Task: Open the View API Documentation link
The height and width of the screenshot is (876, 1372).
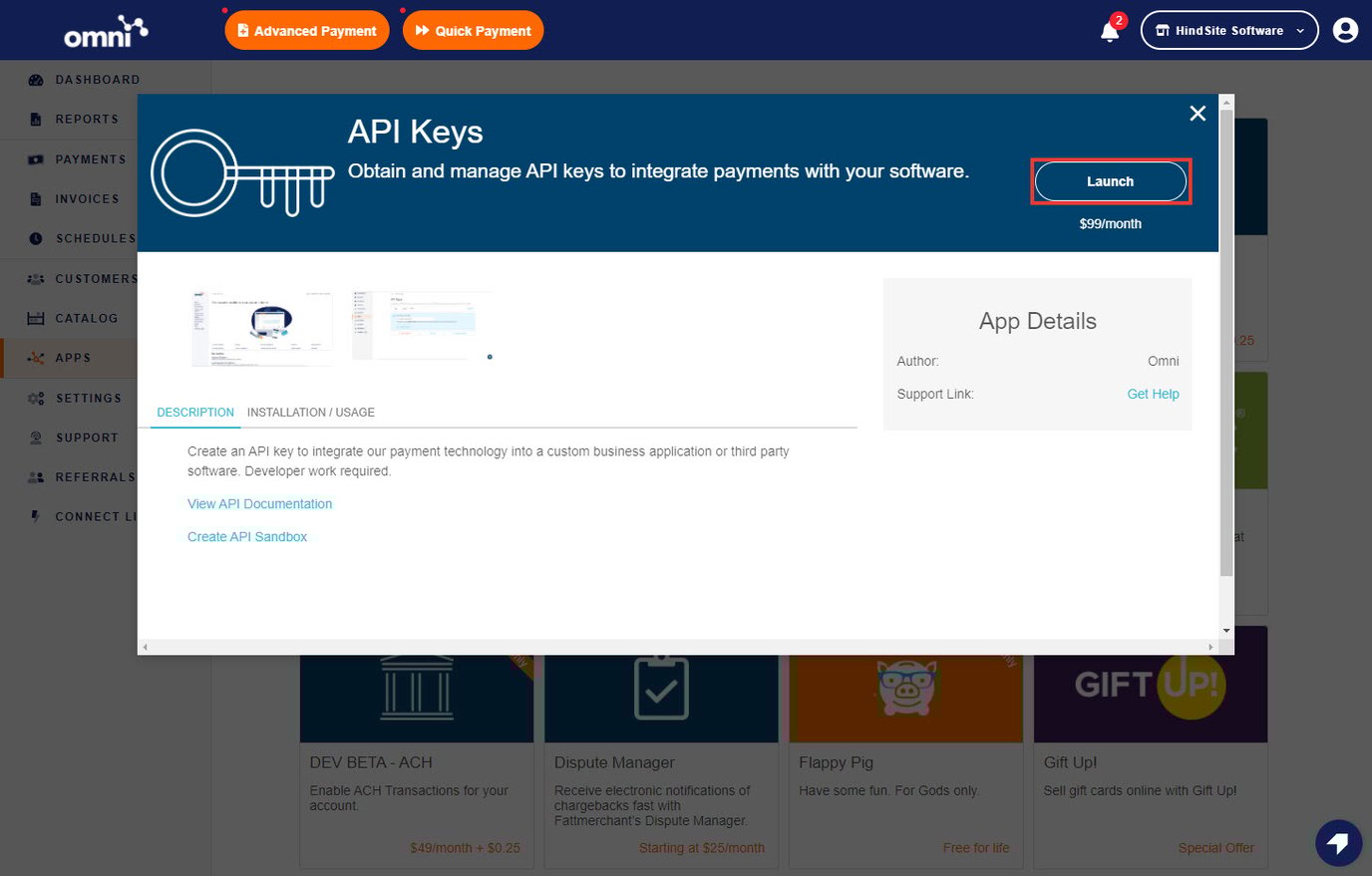Action: pyautogui.click(x=259, y=503)
